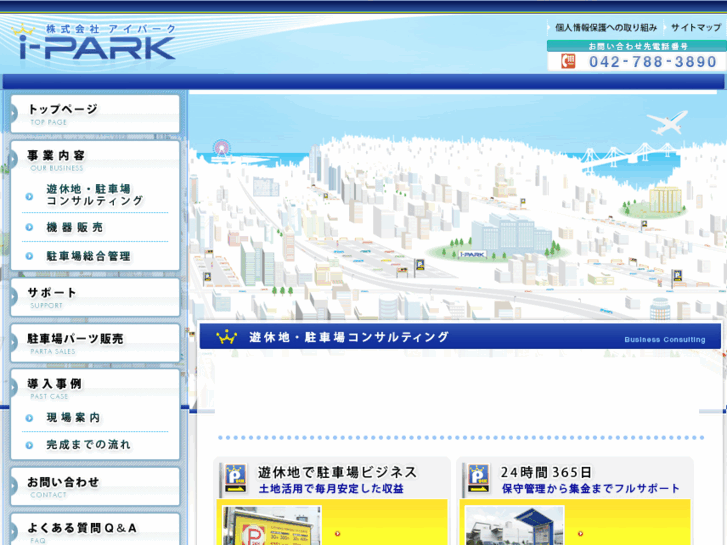The image size is (727, 545).
Task: Click the airplane in the illustration
Action: (668, 122)
